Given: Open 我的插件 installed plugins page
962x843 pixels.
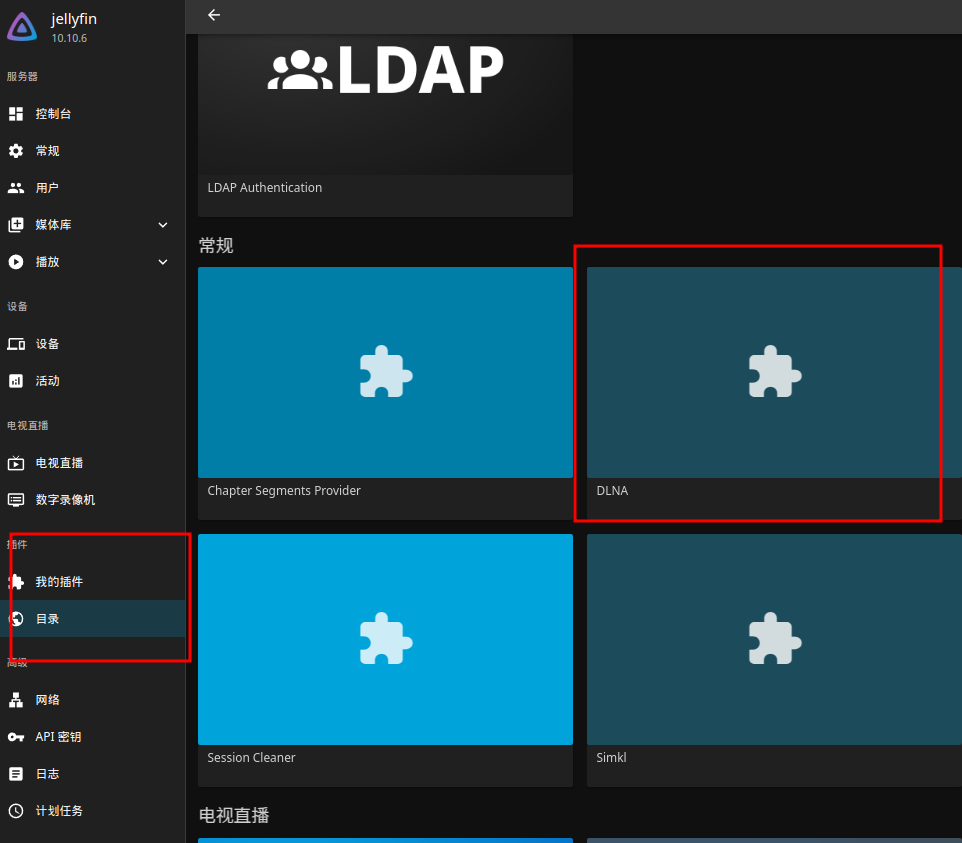Looking at the screenshot, I should (93, 582).
